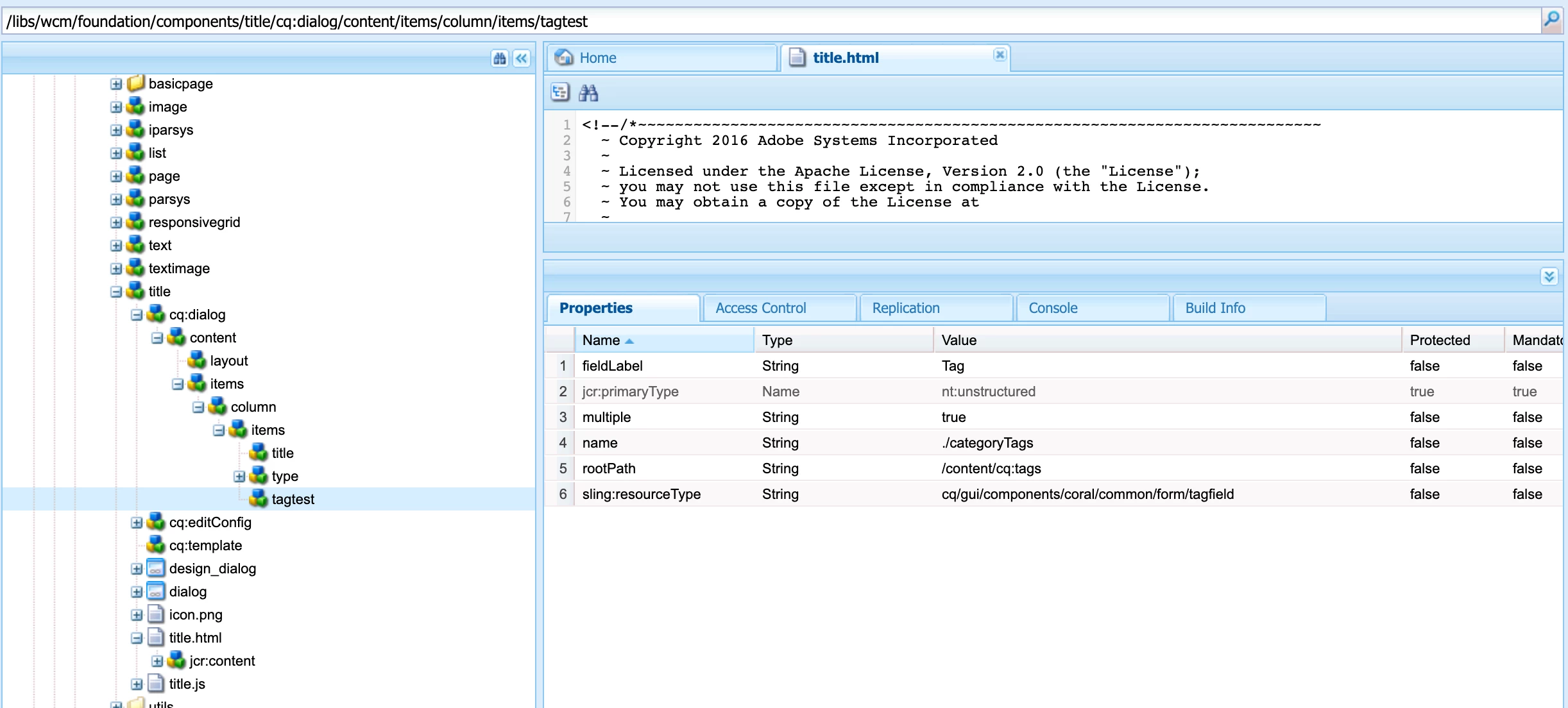Close the title.html editor tab
Screen dimensions: 1568x708
(x=1000, y=55)
